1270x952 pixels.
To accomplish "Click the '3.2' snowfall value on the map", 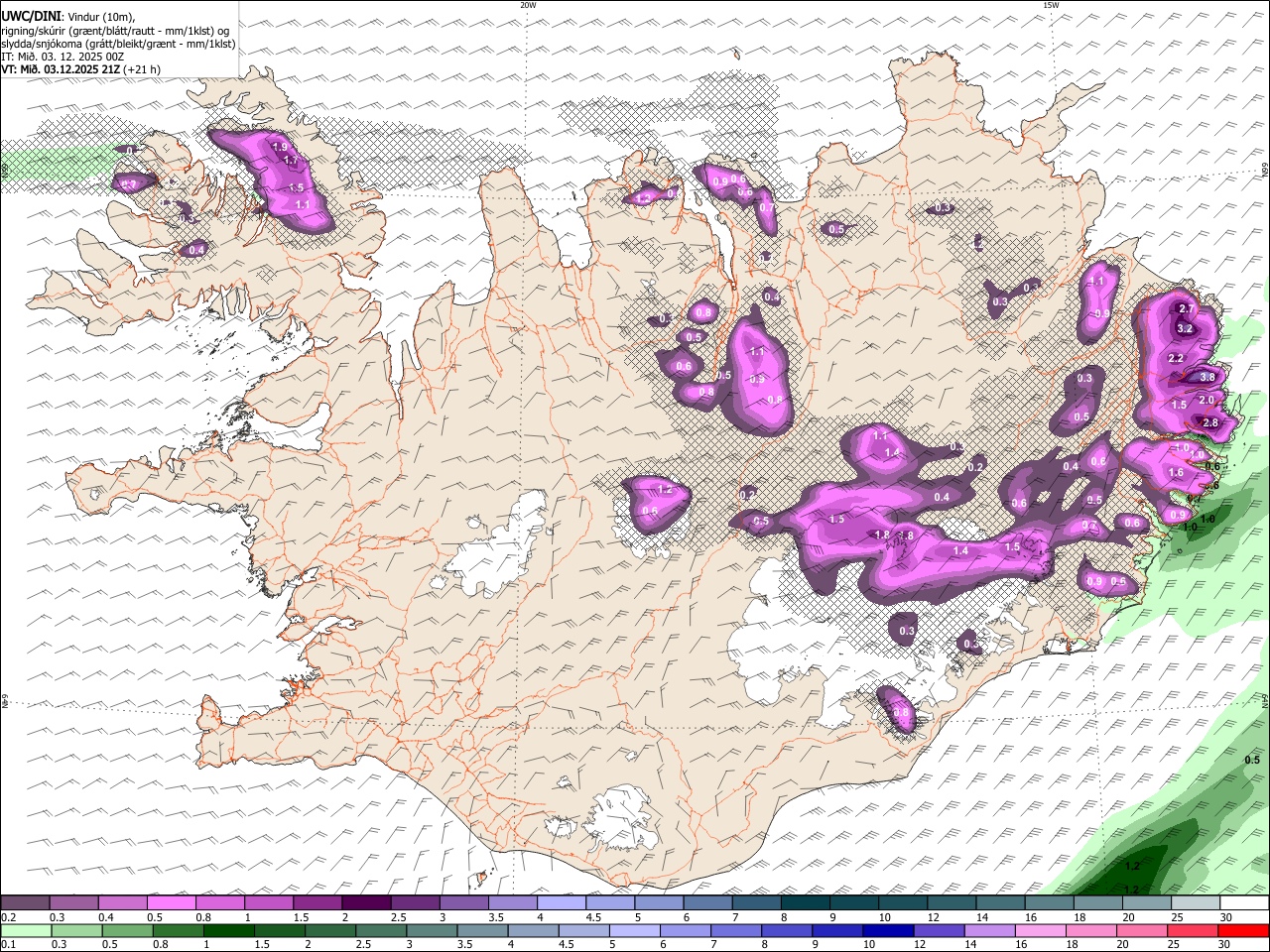I will (x=1184, y=328).
